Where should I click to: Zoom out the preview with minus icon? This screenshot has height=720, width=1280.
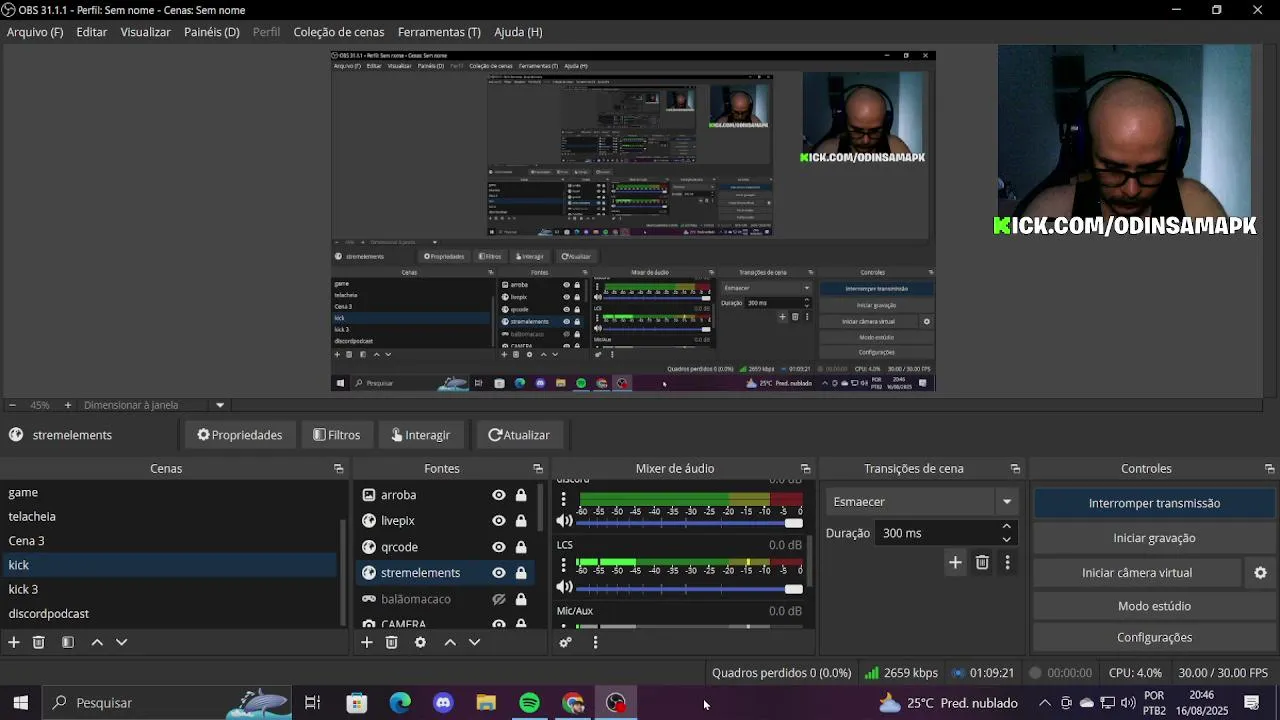point(12,405)
